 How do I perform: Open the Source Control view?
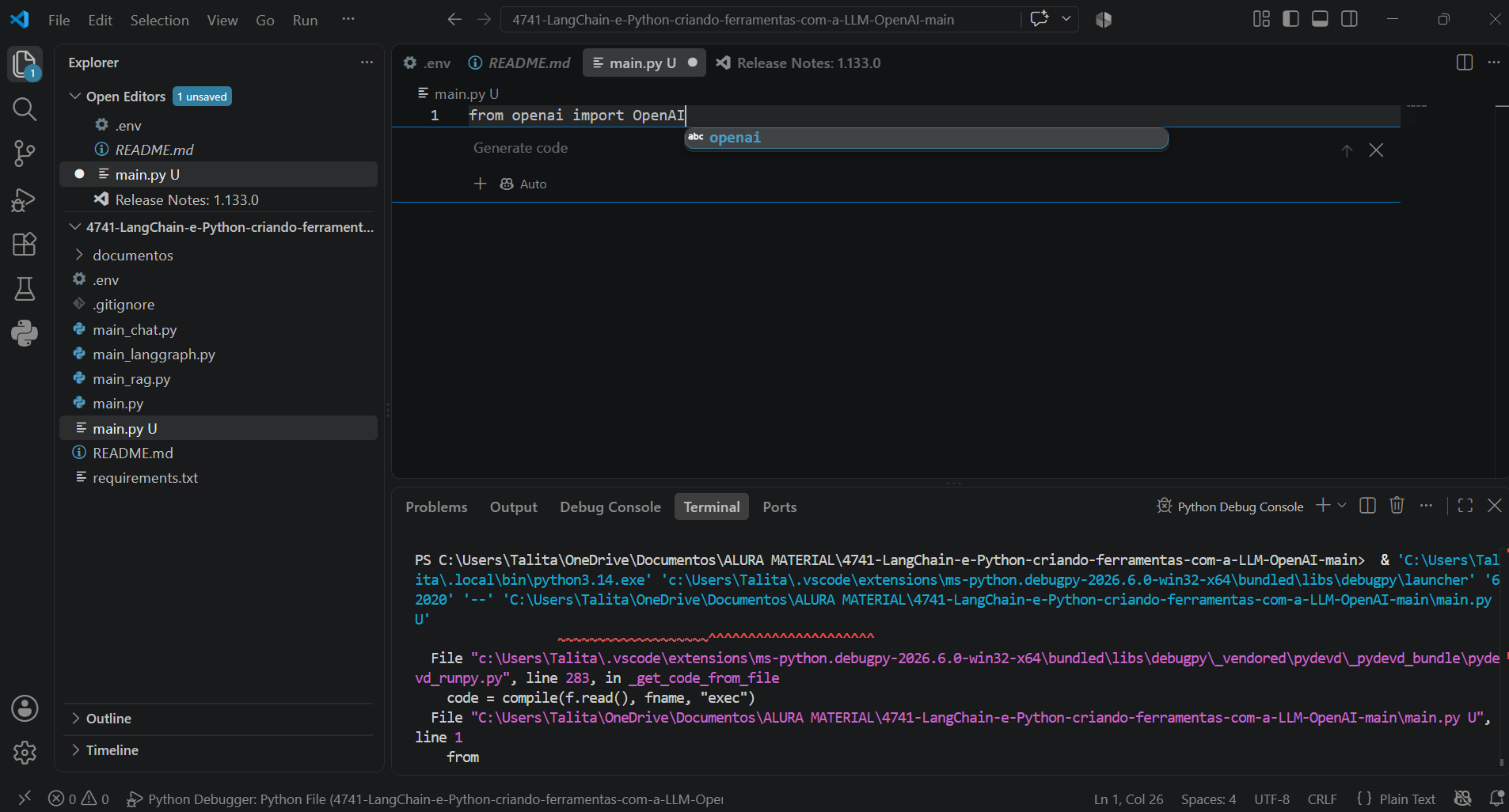tap(25, 154)
